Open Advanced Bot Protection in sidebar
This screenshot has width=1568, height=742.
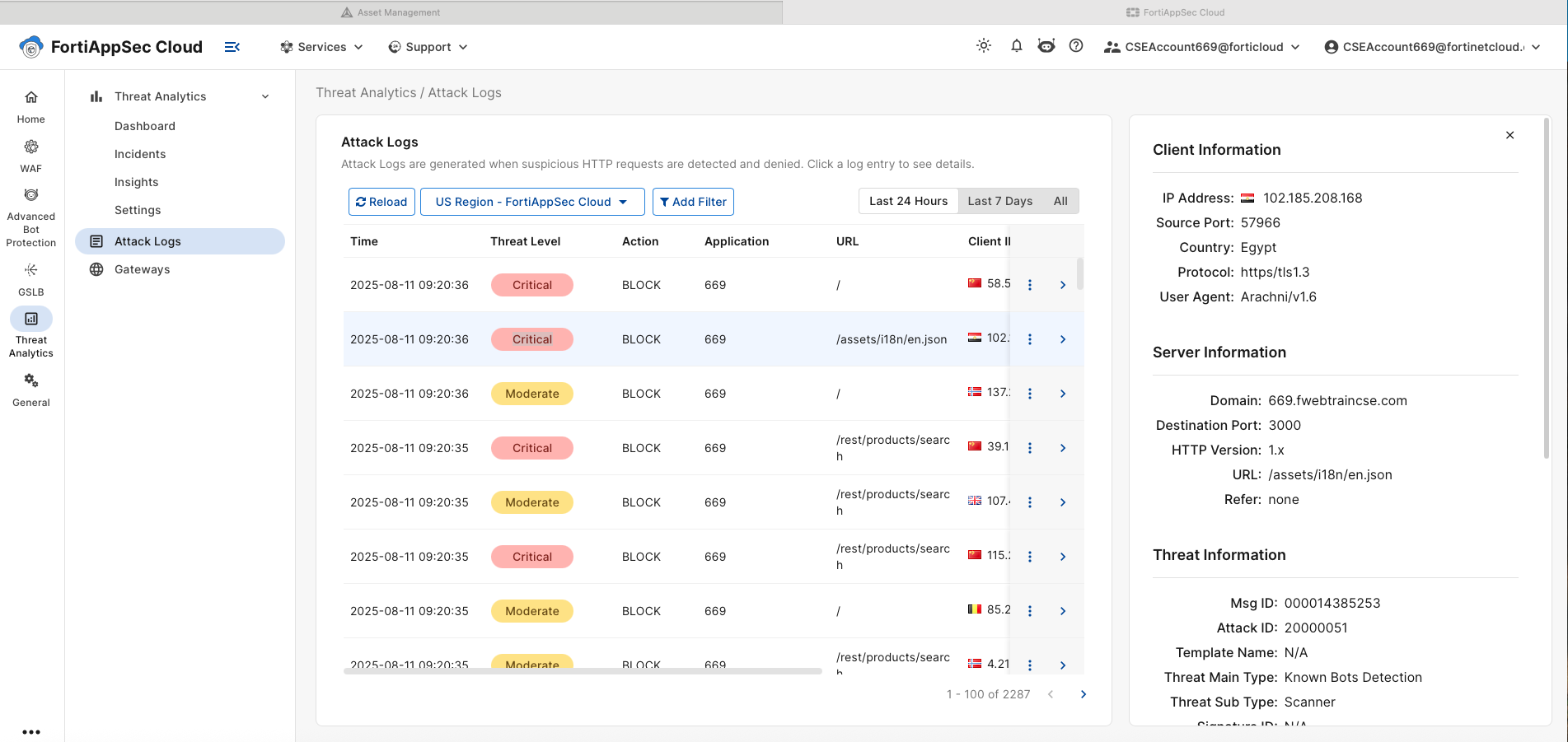click(x=31, y=218)
